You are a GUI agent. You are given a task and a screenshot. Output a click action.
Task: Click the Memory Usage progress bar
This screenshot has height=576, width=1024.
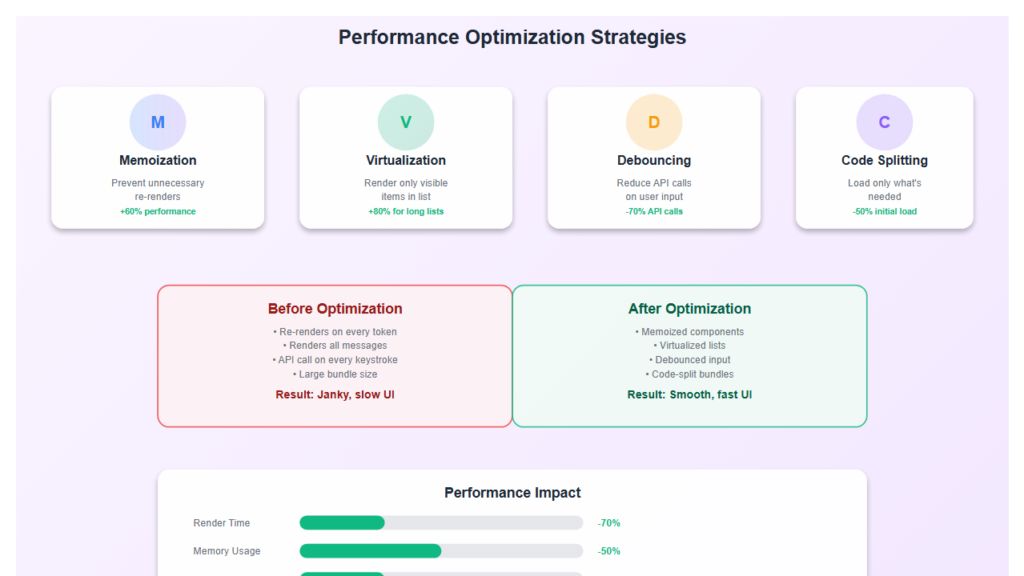[441, 551]
